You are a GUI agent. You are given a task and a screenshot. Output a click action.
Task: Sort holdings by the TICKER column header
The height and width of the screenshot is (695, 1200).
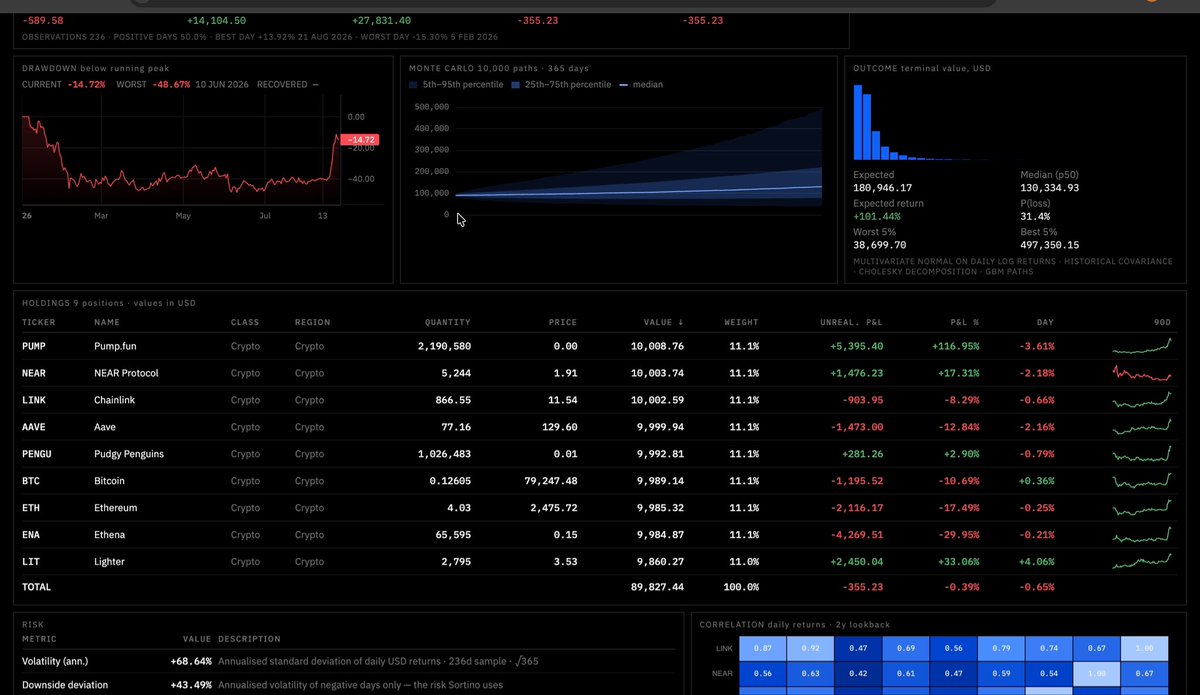[39, 322]
